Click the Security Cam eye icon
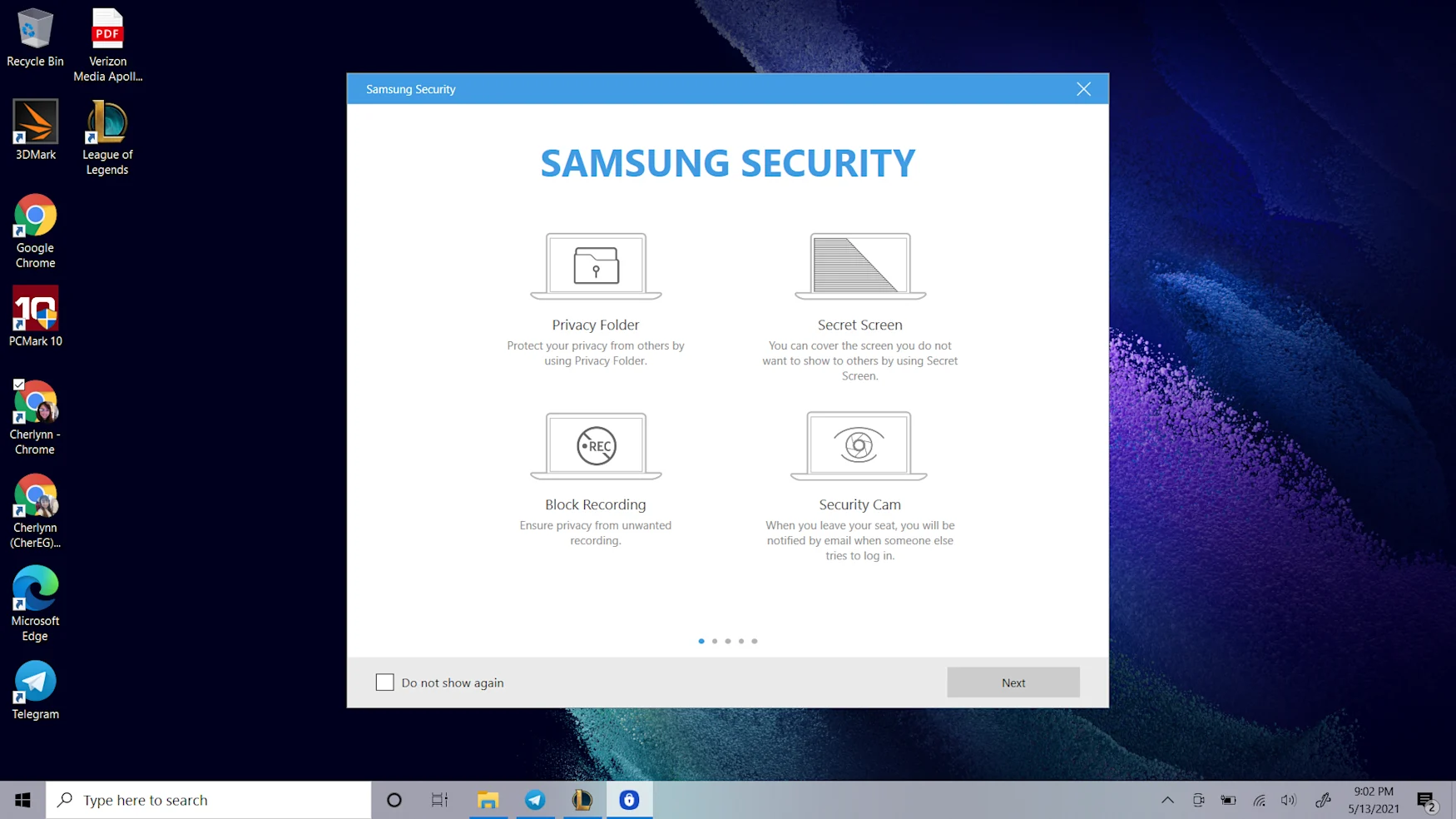 coord(859,446)
